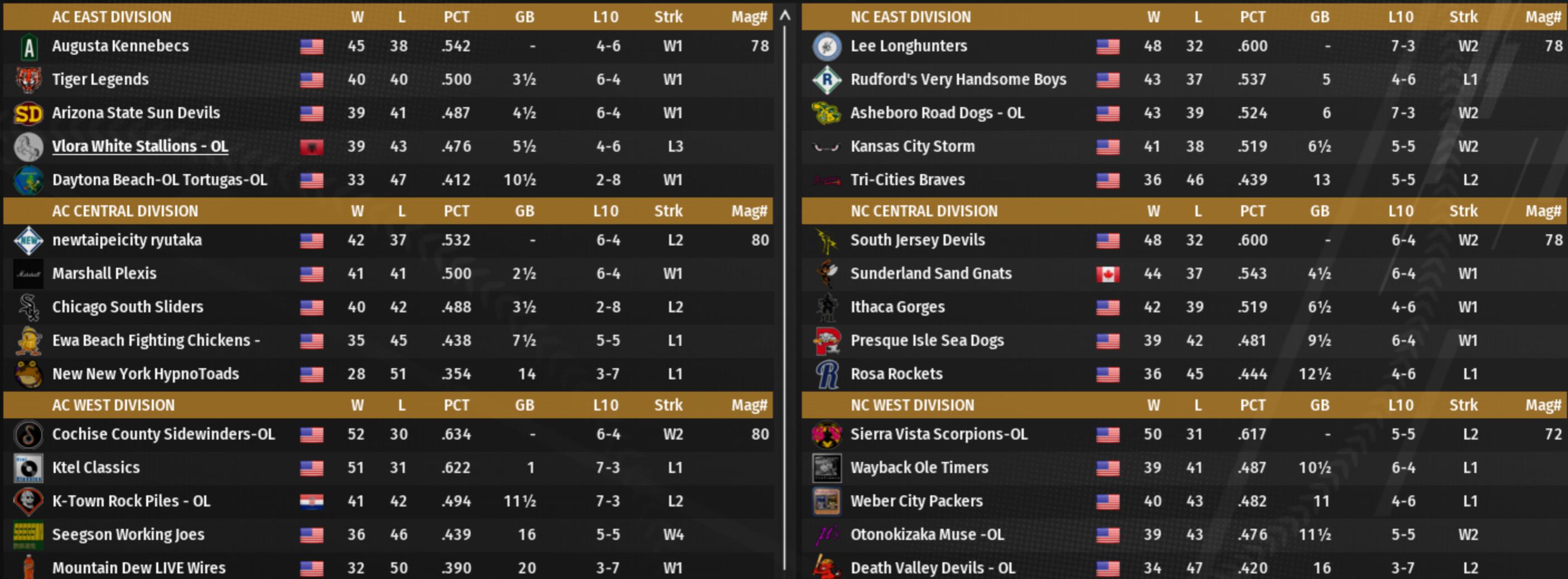Image resolution: width=1568 pixels, height=579 pixels.
Task: Click the scroll up arrow on scrollbar
Action: [x=785, y=16]
